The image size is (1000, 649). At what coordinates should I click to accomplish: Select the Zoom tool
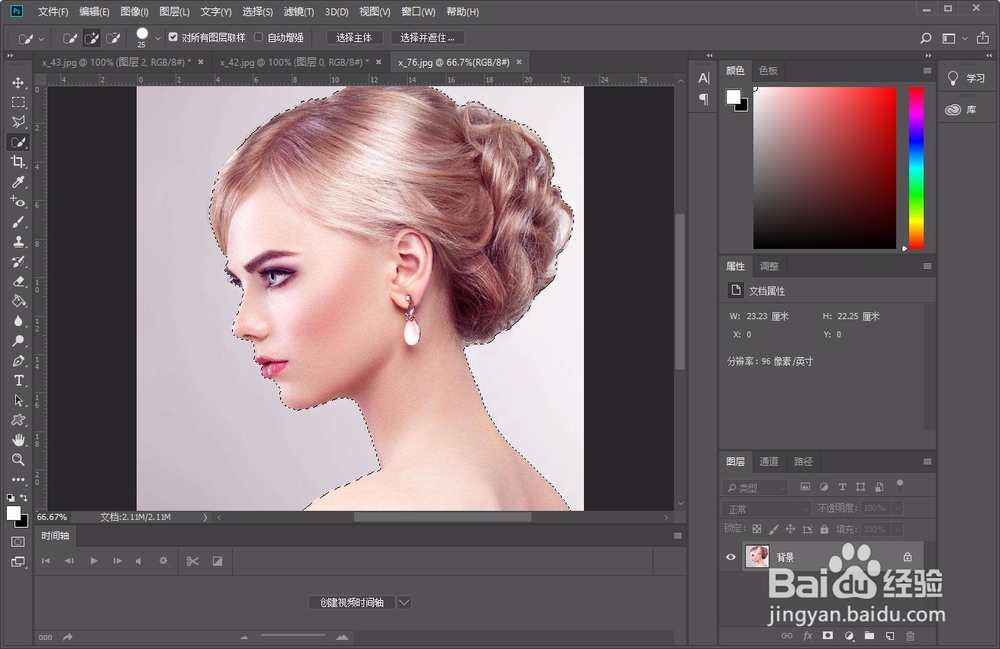[18, 460]
